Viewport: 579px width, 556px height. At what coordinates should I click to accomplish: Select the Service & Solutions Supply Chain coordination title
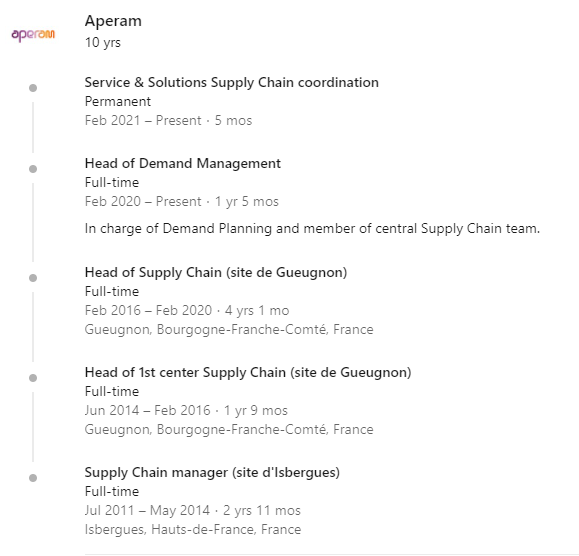point(232,83)
